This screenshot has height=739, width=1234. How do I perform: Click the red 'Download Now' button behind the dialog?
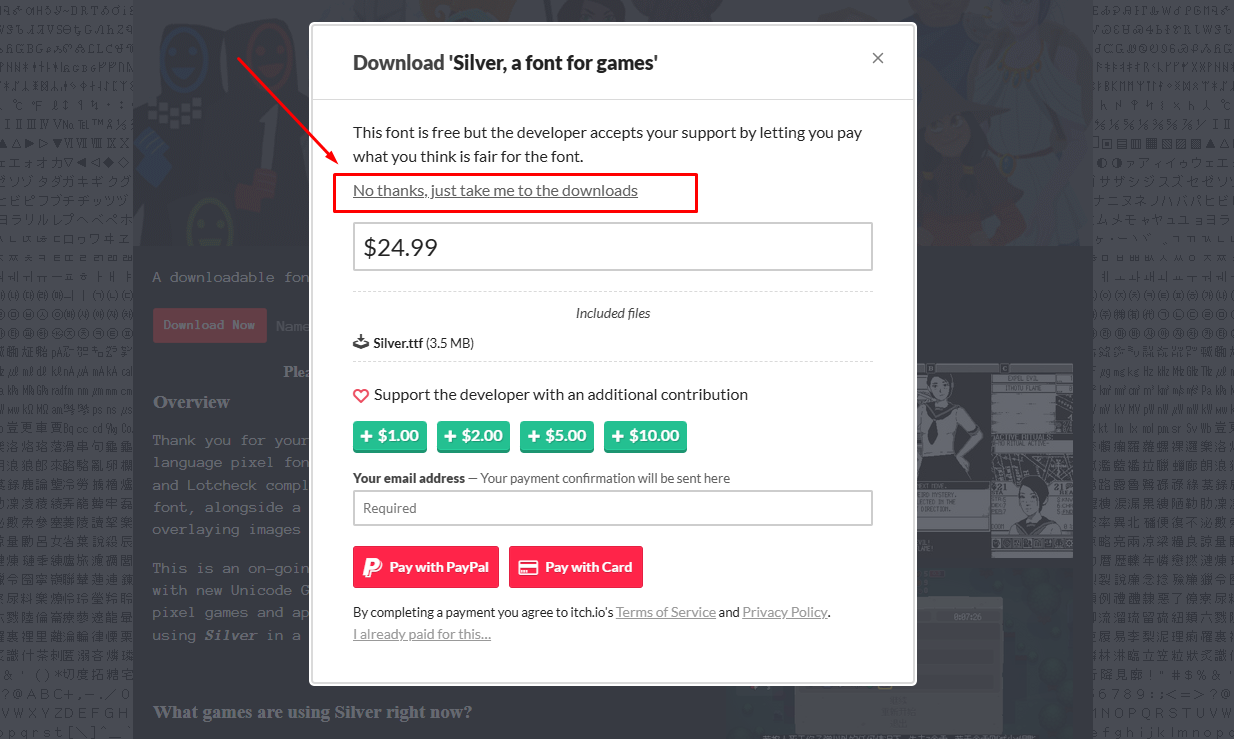209,325
